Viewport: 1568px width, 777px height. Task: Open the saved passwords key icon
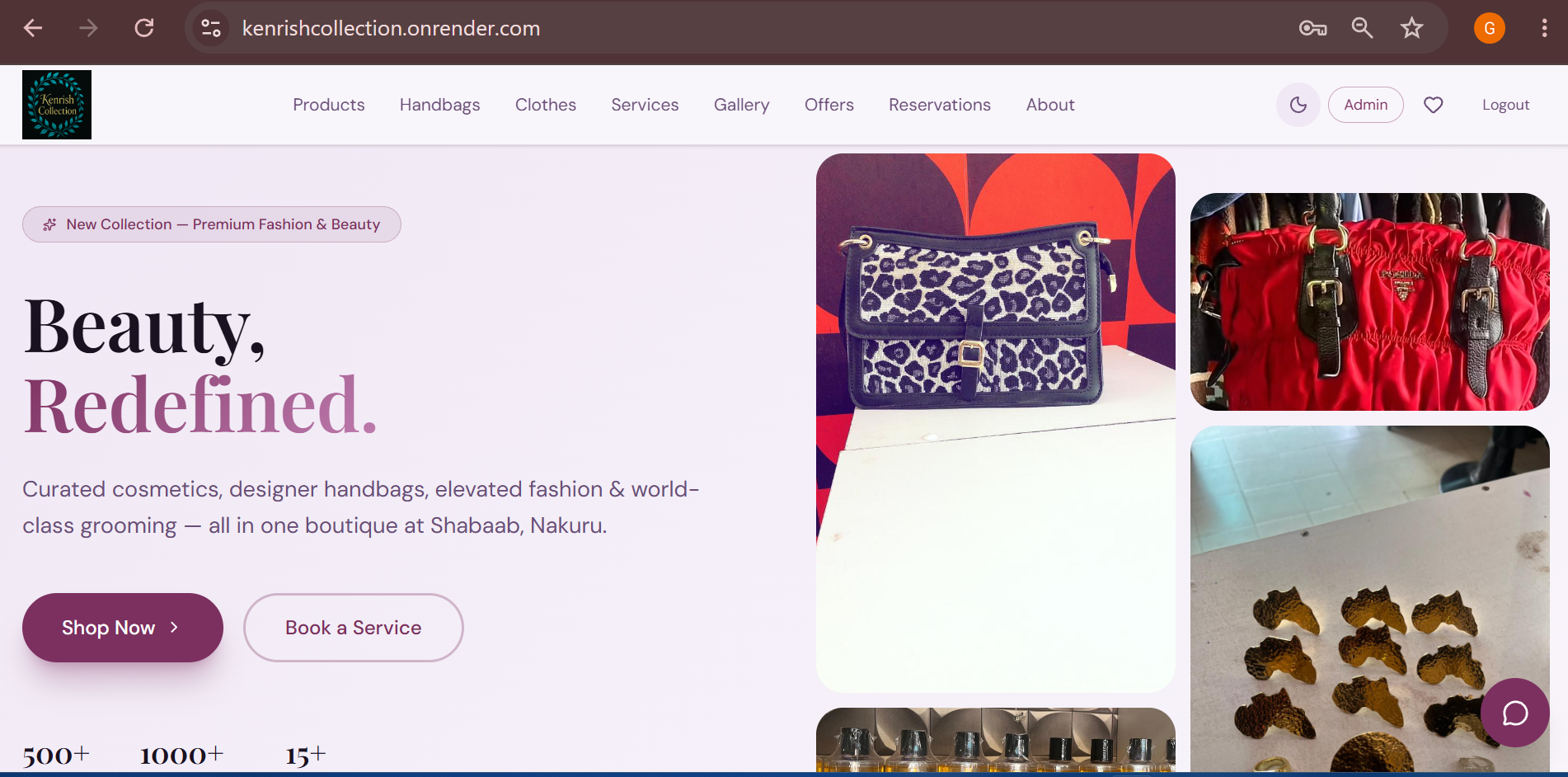[x=1312, y=28]
